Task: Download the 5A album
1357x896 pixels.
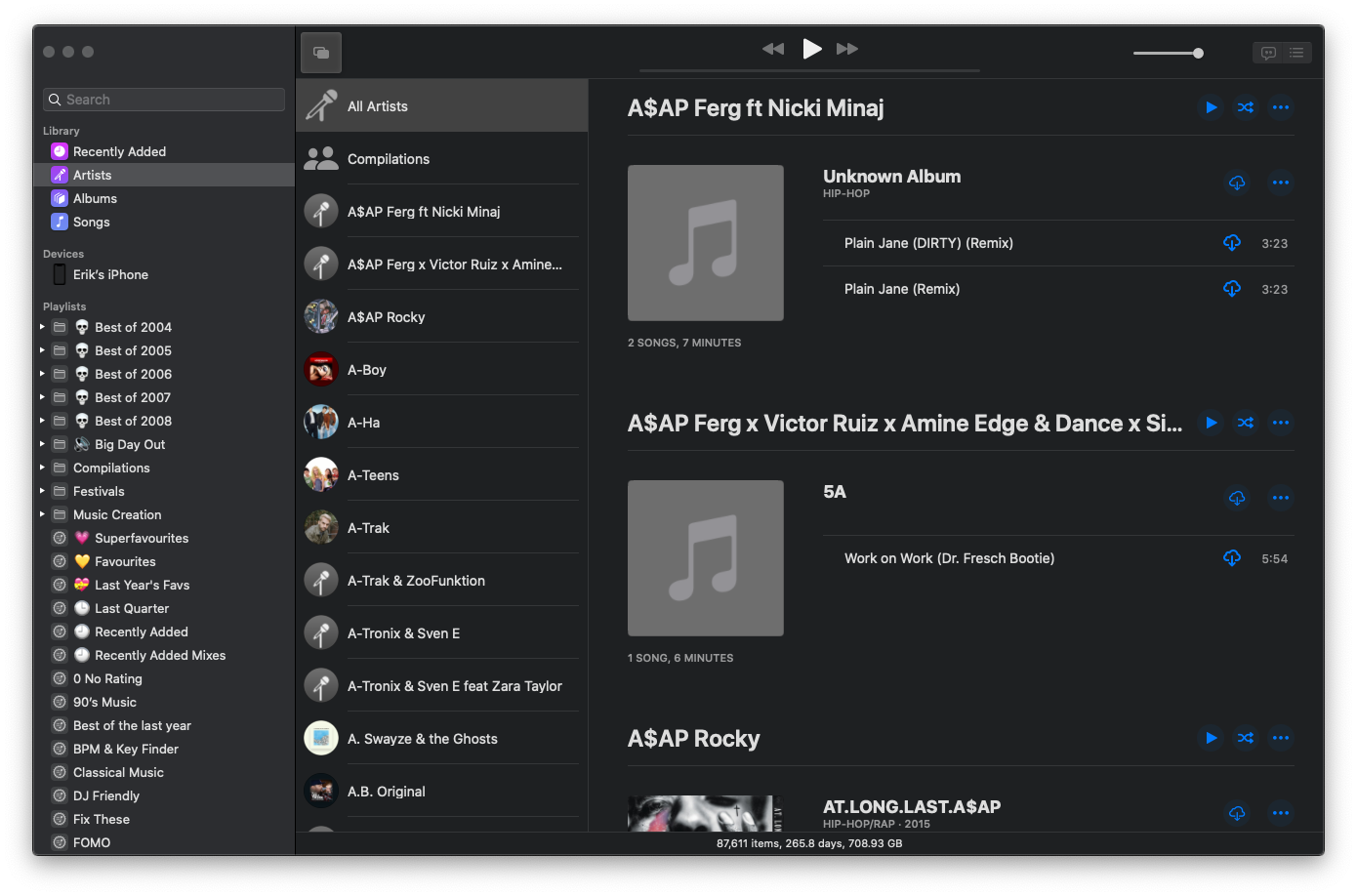Action: click(x=1237, y=498)
